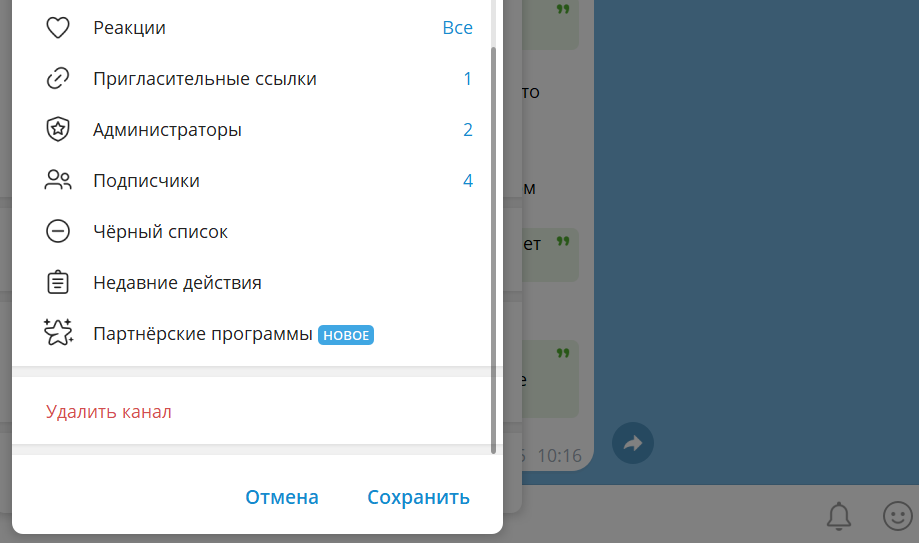919x543 pixels.
Task: Click the "Все" value for Реакции
Action: pyautogui.click(x=457, y=28)
